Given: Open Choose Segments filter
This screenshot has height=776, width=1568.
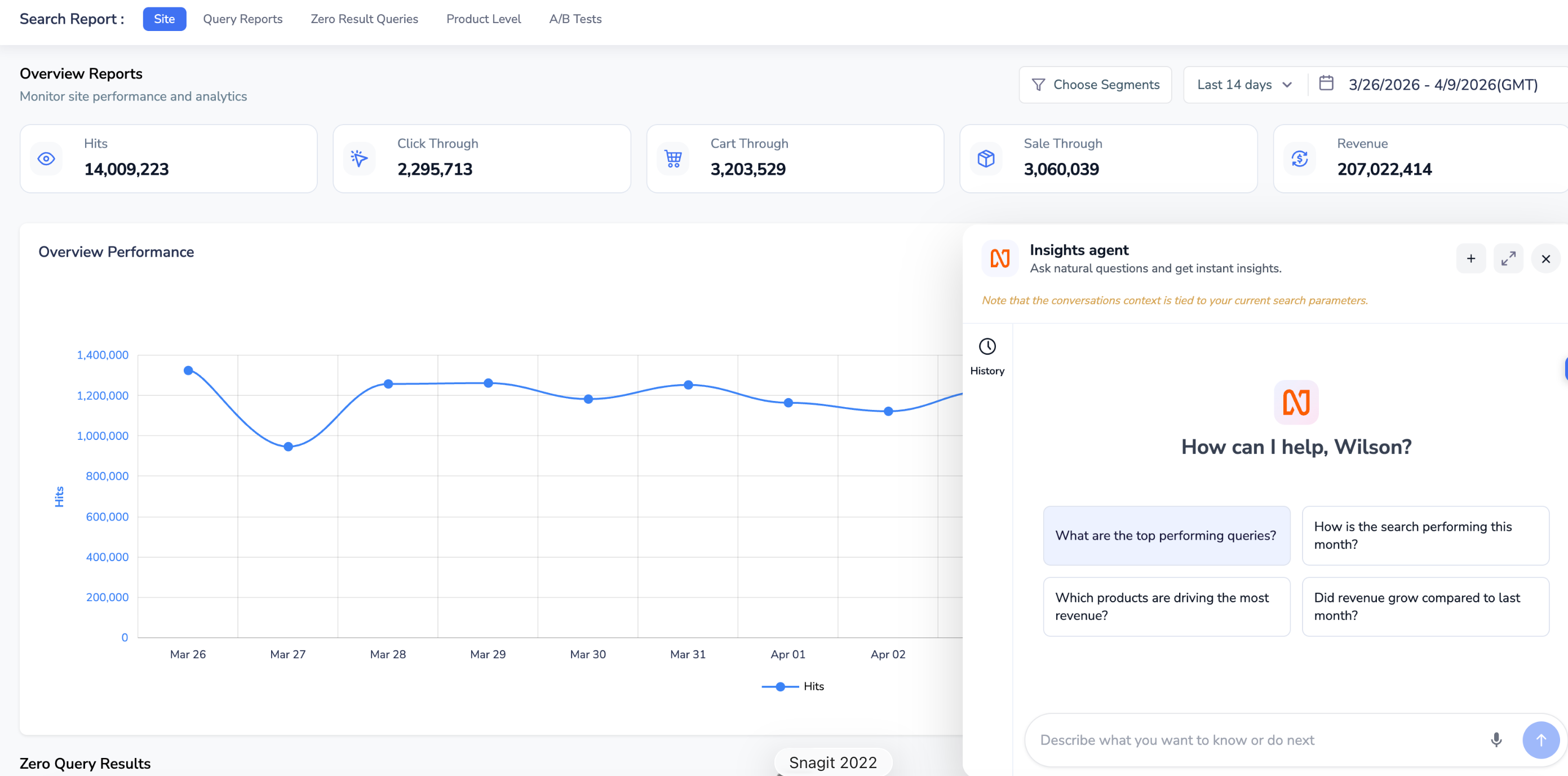Looking at the screenshot, I should 1095,85.
